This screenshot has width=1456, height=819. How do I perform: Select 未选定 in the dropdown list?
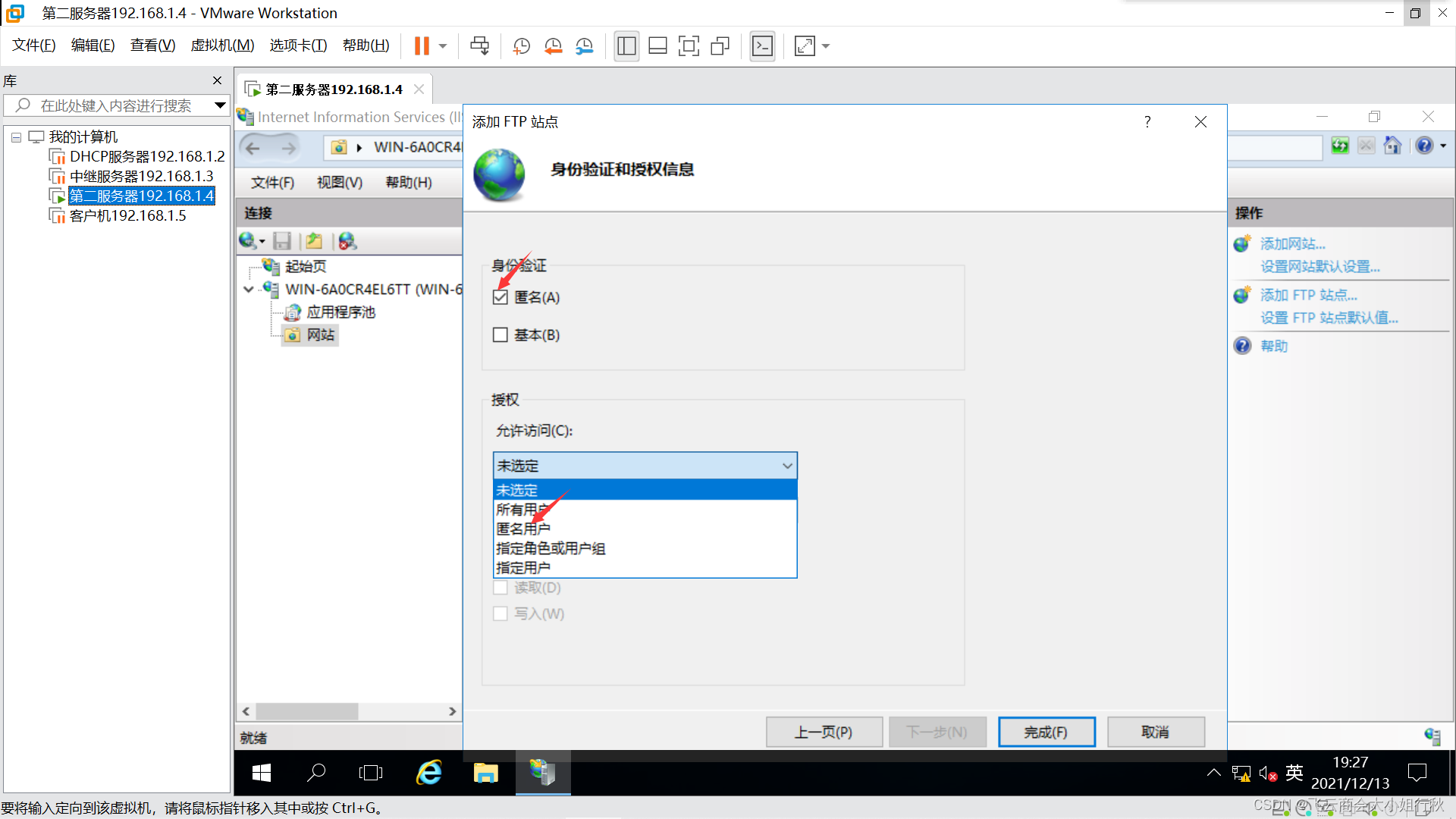tap(645, 490)
